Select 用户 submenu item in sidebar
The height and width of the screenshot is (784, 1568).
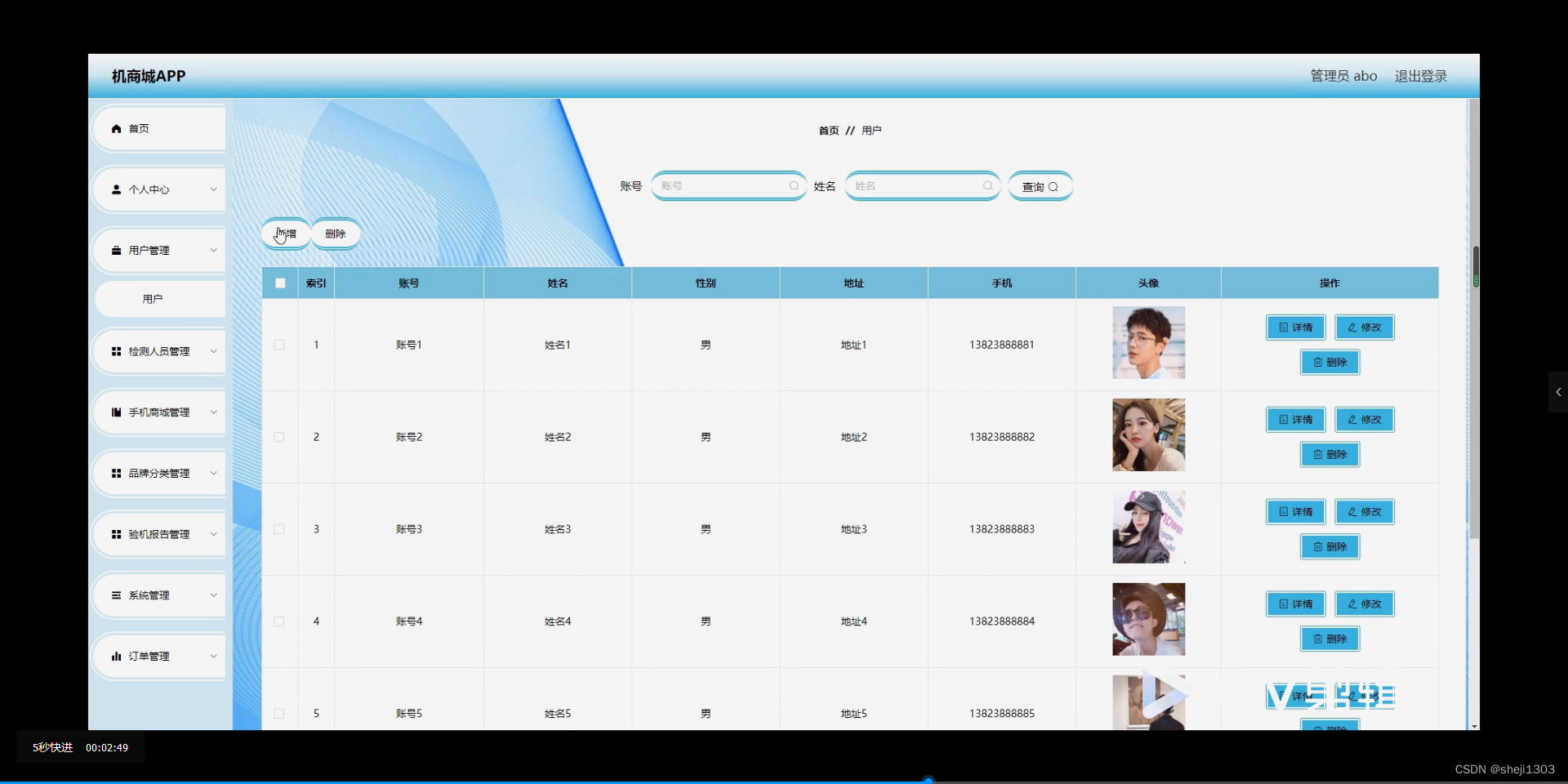tap(154, 298)
